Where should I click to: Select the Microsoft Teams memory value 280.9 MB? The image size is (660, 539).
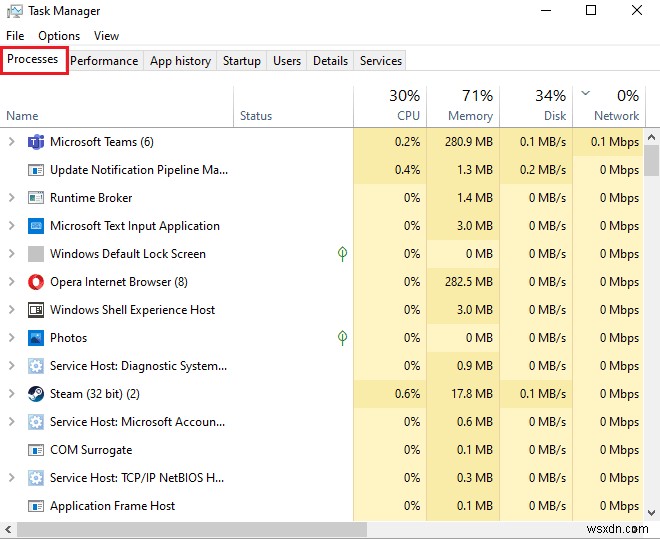click(469, 142)
